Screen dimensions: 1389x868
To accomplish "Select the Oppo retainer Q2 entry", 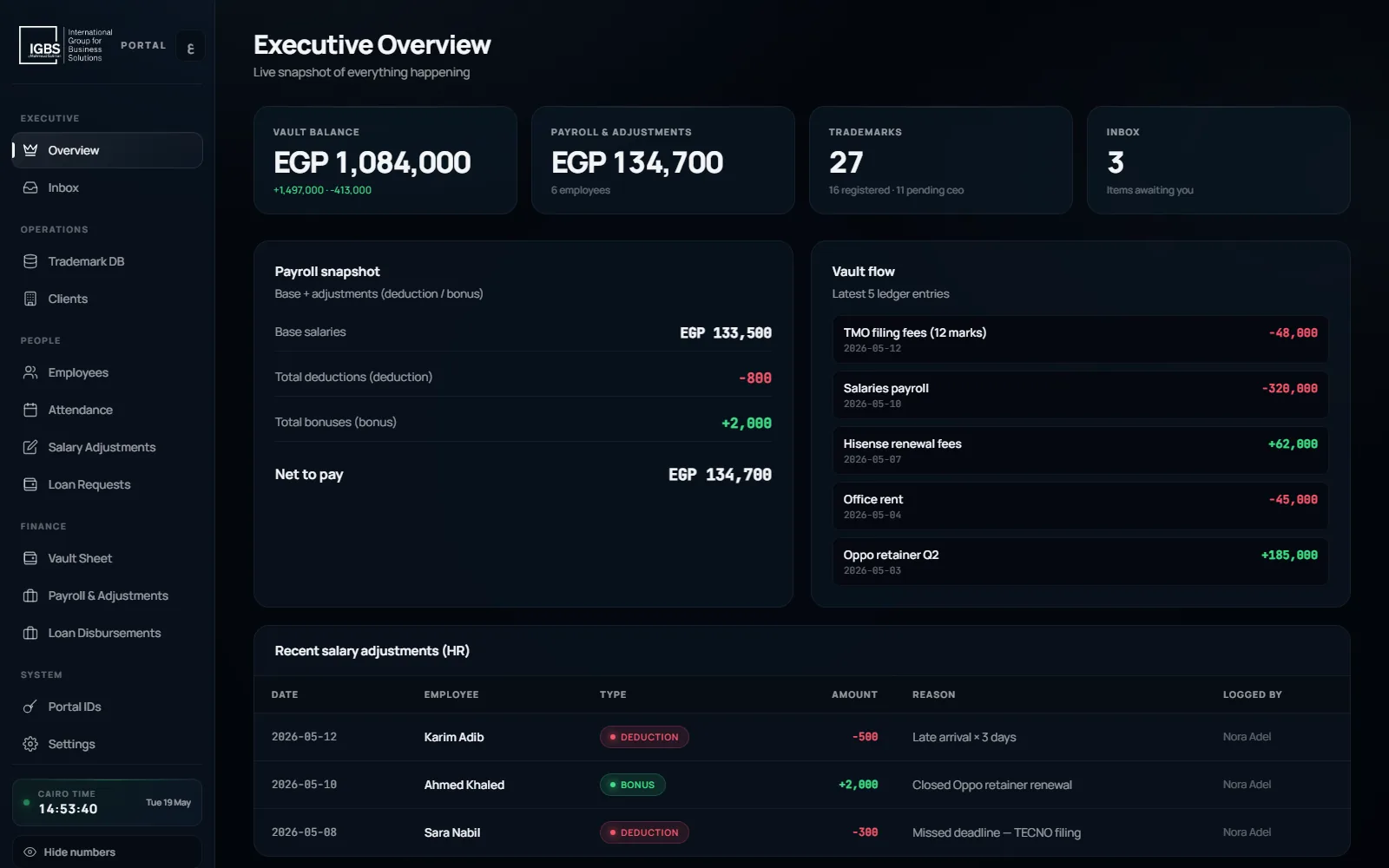I will 1080,562.
